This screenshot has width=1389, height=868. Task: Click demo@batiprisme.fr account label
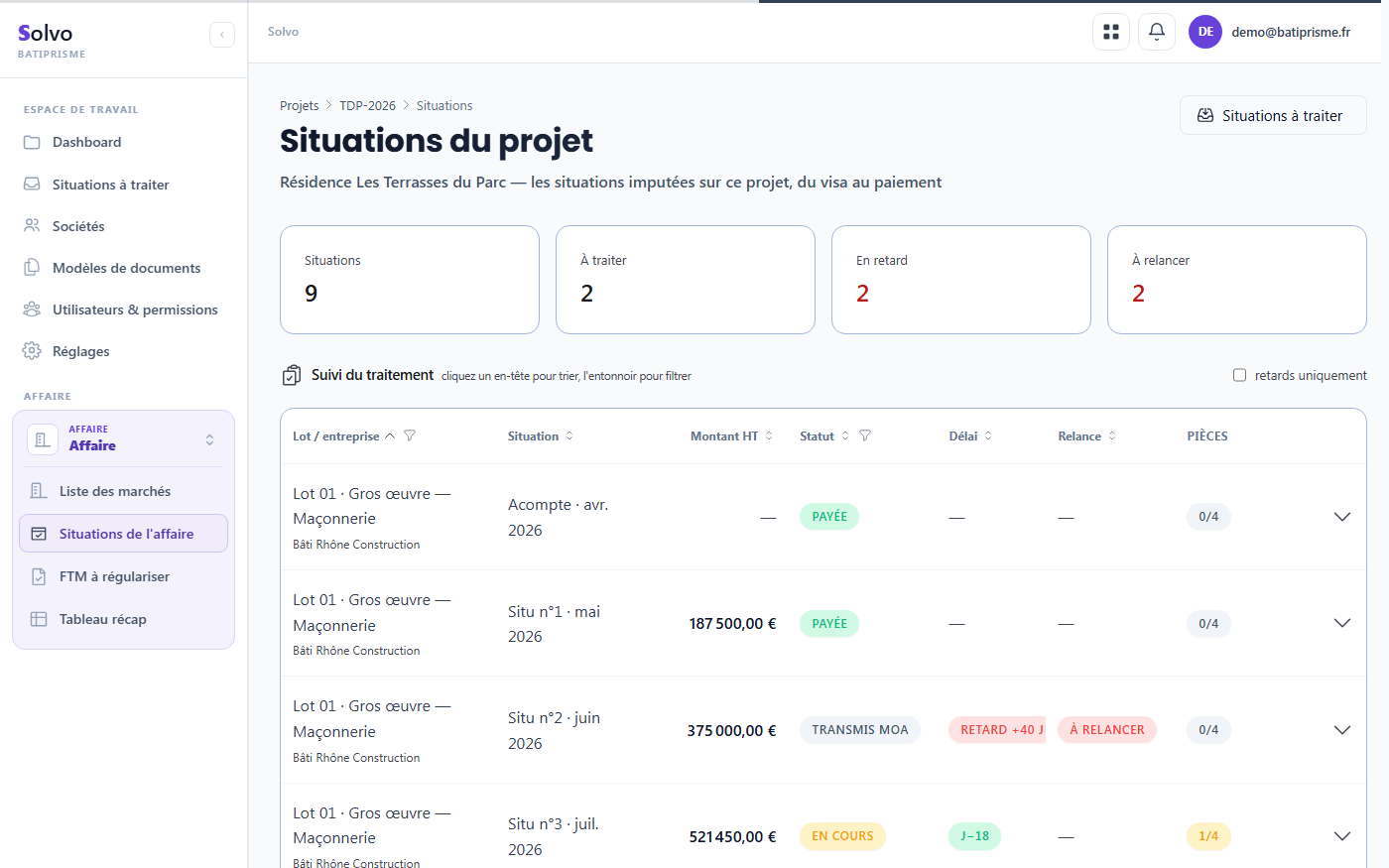[x=1291, y=32]
